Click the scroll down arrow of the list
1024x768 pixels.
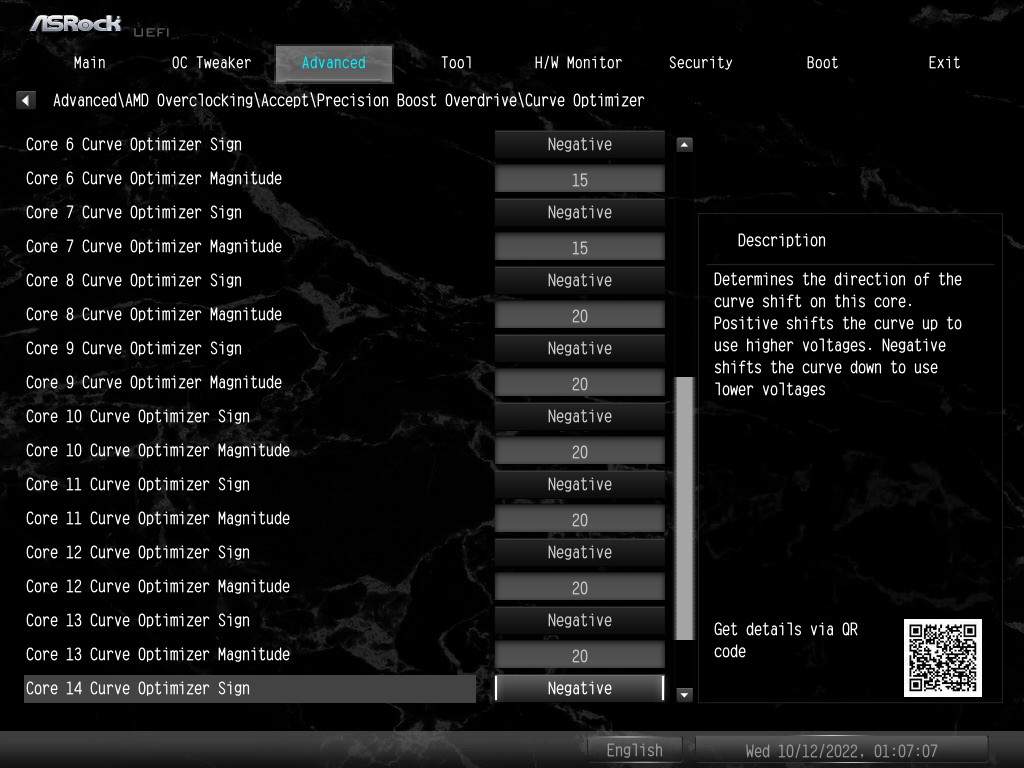coord(684,694)
